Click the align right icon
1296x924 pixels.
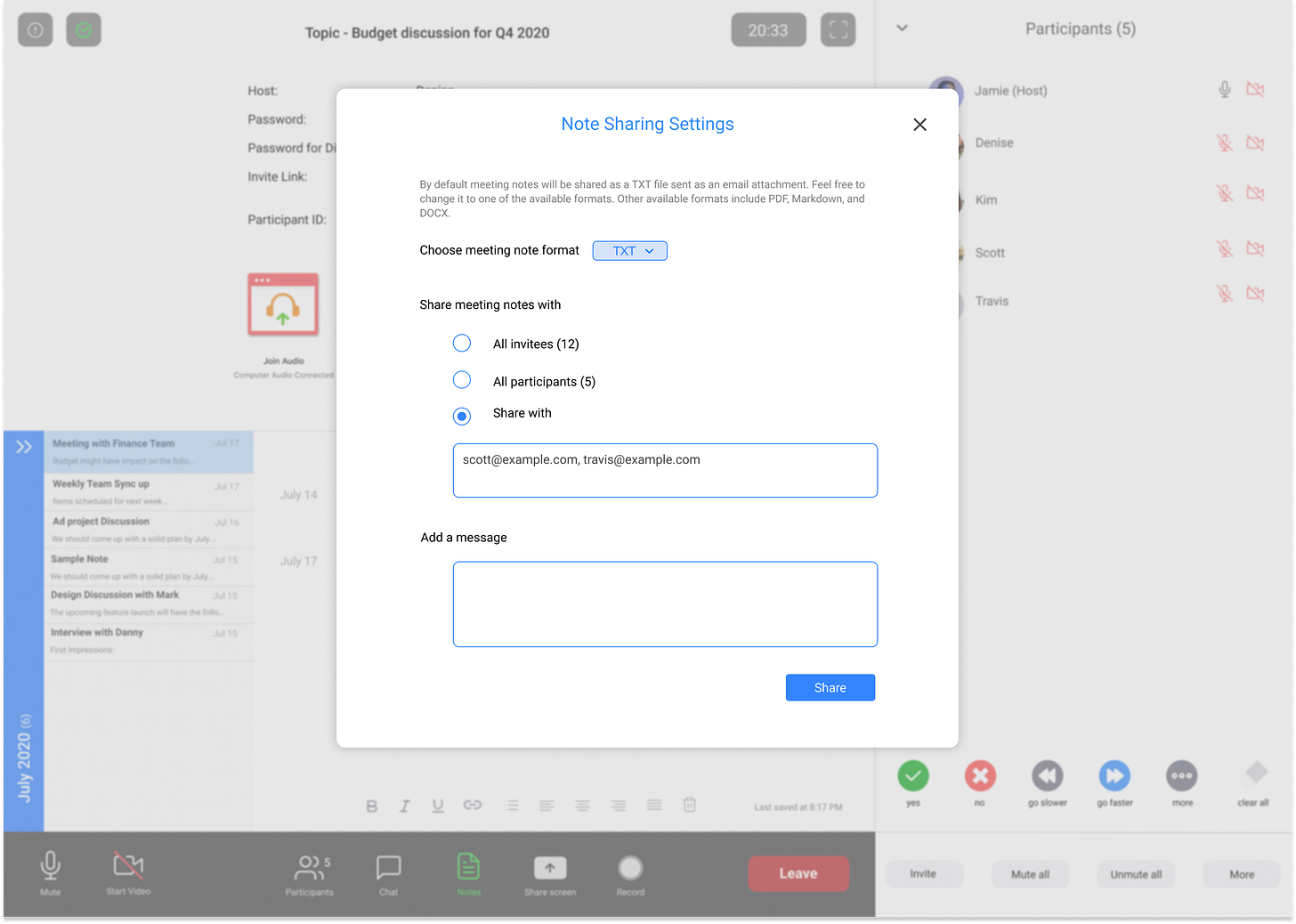pos(618,805)
